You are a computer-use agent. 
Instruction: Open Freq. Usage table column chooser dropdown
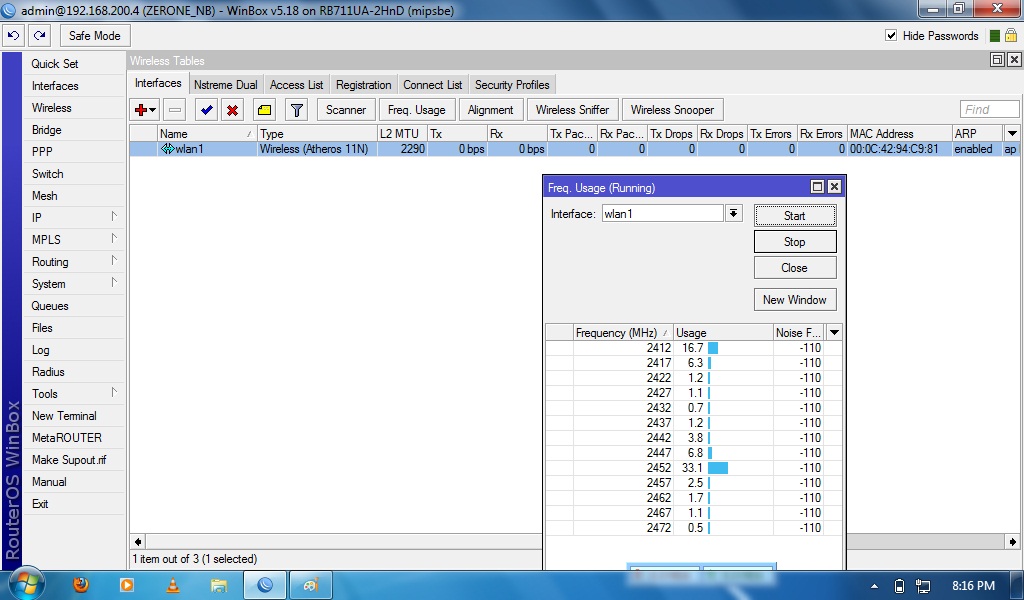pos(834,332)
